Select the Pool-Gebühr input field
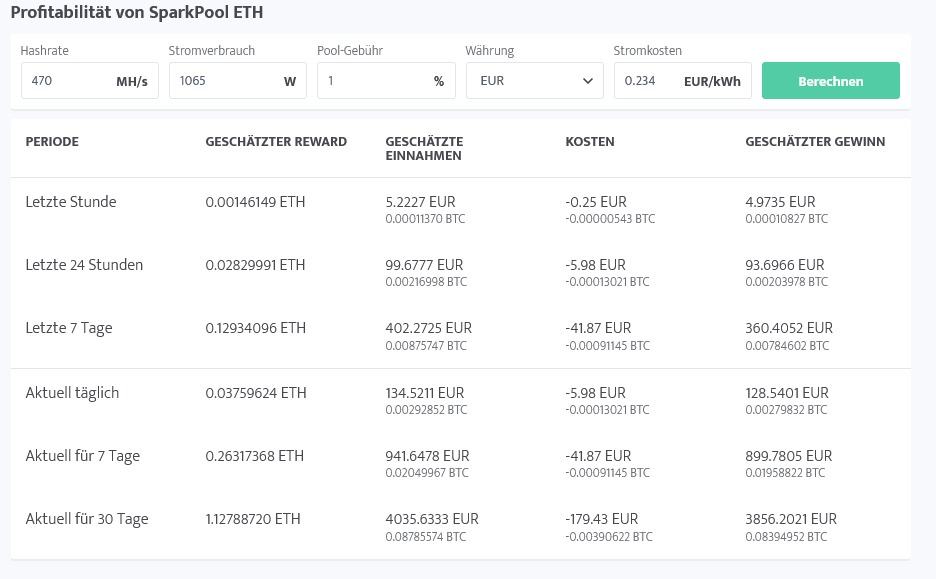The height and width of the screenshot is (579, 936). point(372,81)
